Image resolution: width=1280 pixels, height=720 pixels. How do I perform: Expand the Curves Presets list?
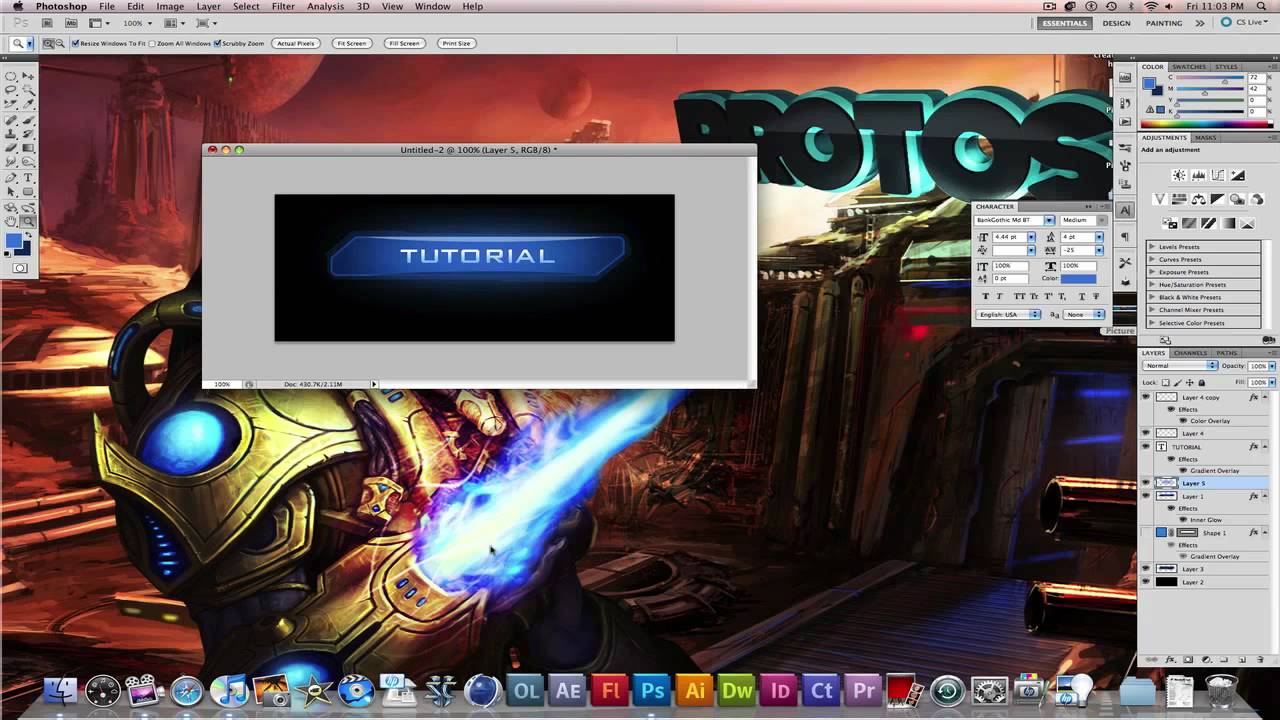click(1152, 259)
